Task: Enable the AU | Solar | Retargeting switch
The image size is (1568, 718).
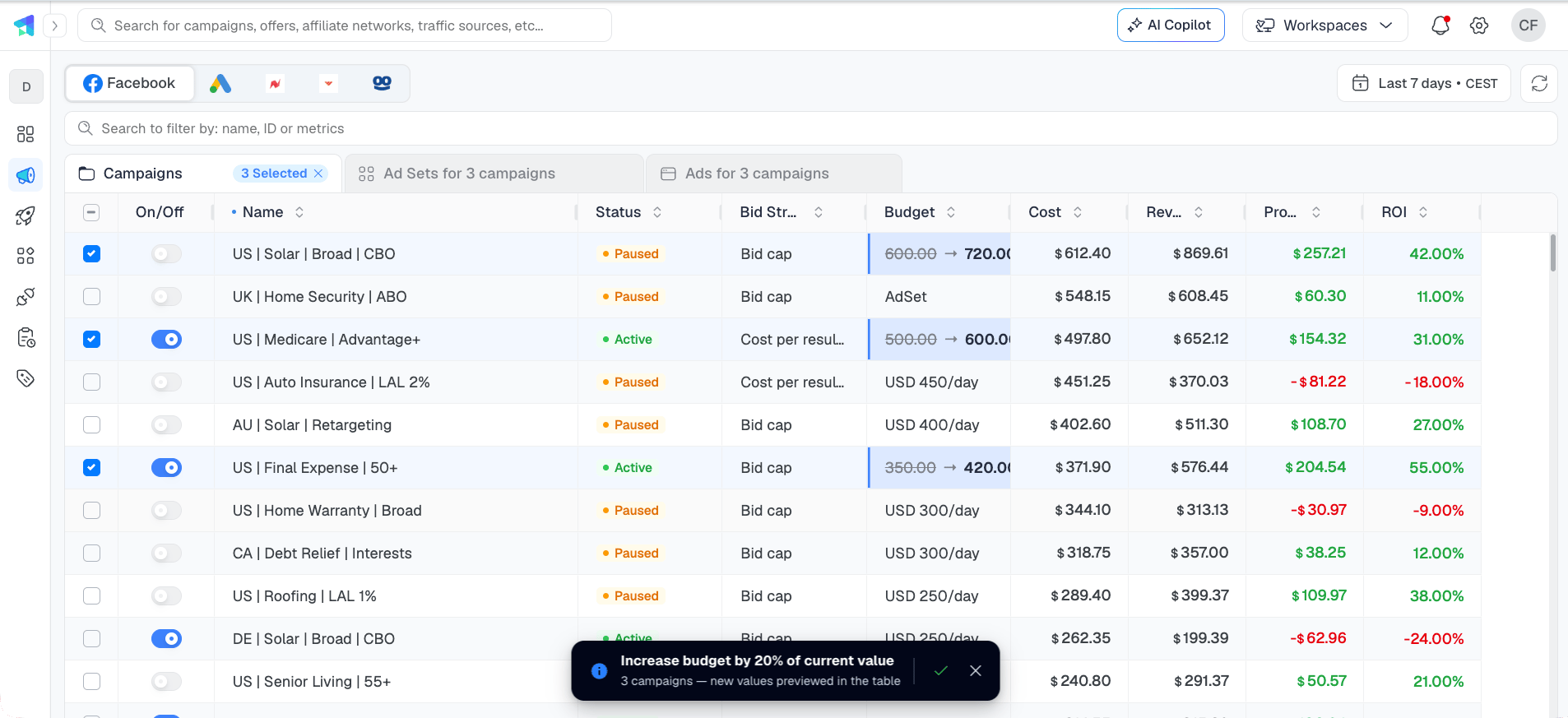Action: (166, 425)
